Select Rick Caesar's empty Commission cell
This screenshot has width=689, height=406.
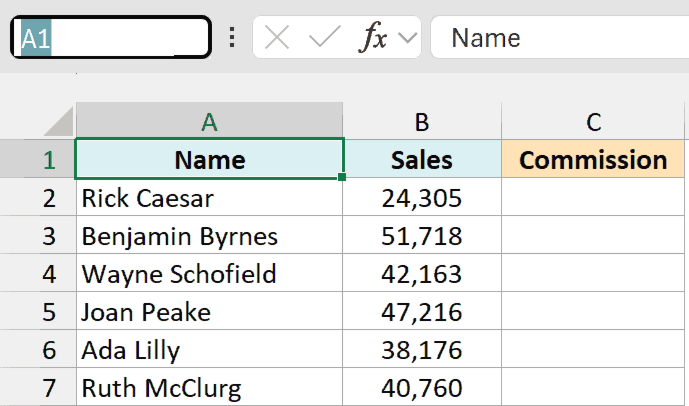tap(593, 197)
